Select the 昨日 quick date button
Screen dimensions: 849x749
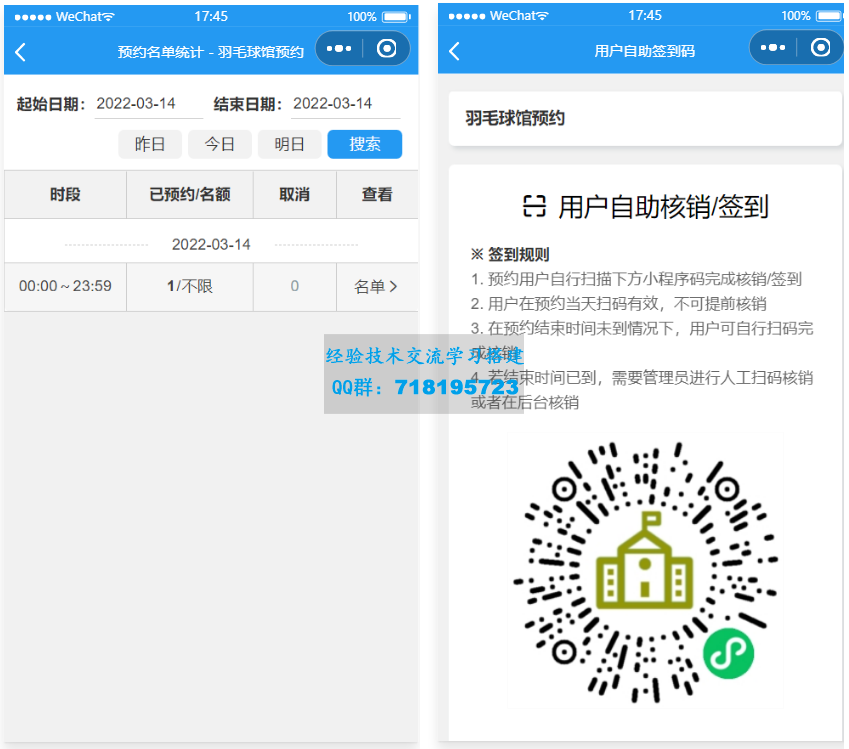click(x=150, y=144)
